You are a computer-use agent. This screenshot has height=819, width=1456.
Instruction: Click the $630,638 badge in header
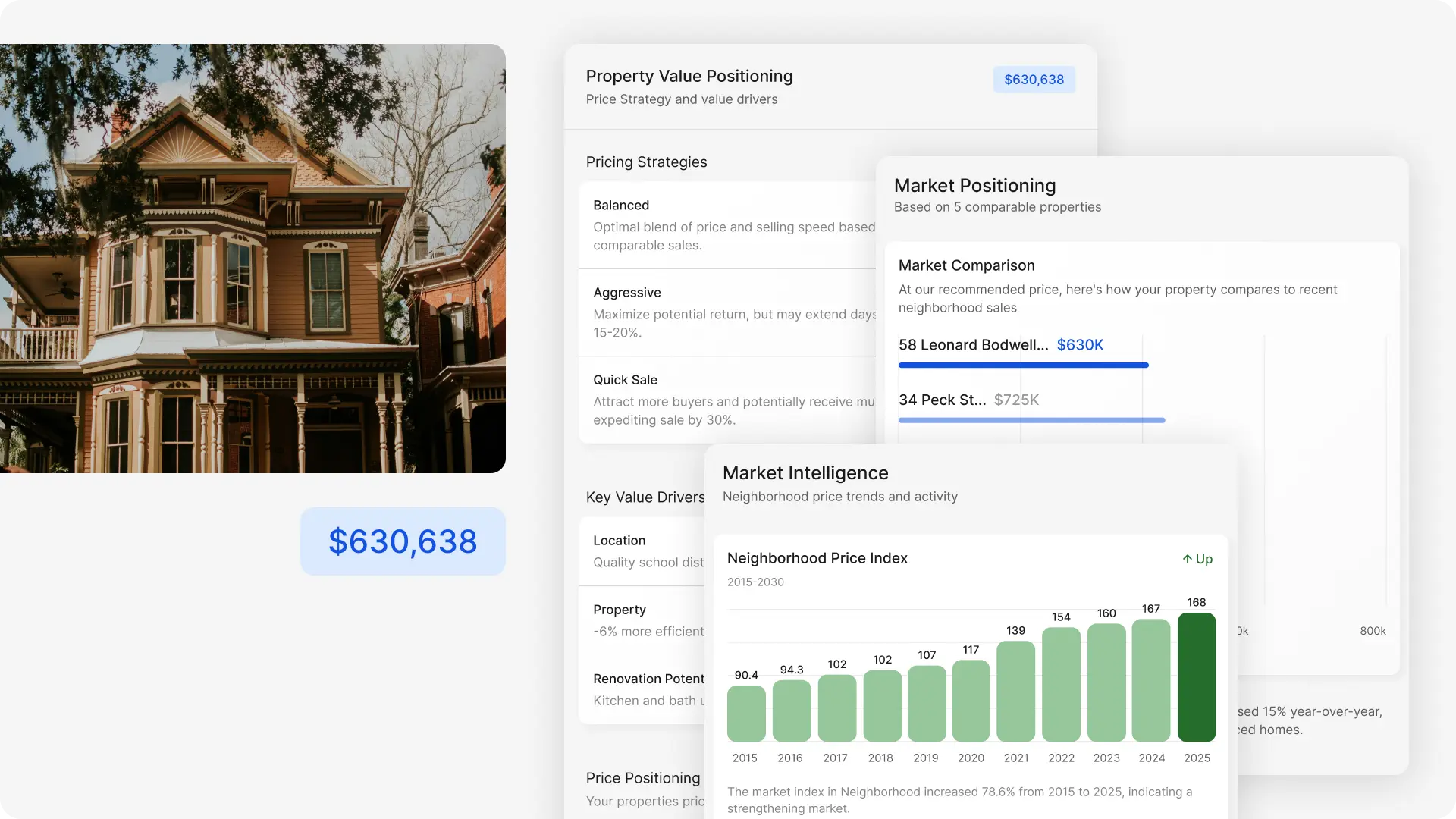pos(1034,80)
